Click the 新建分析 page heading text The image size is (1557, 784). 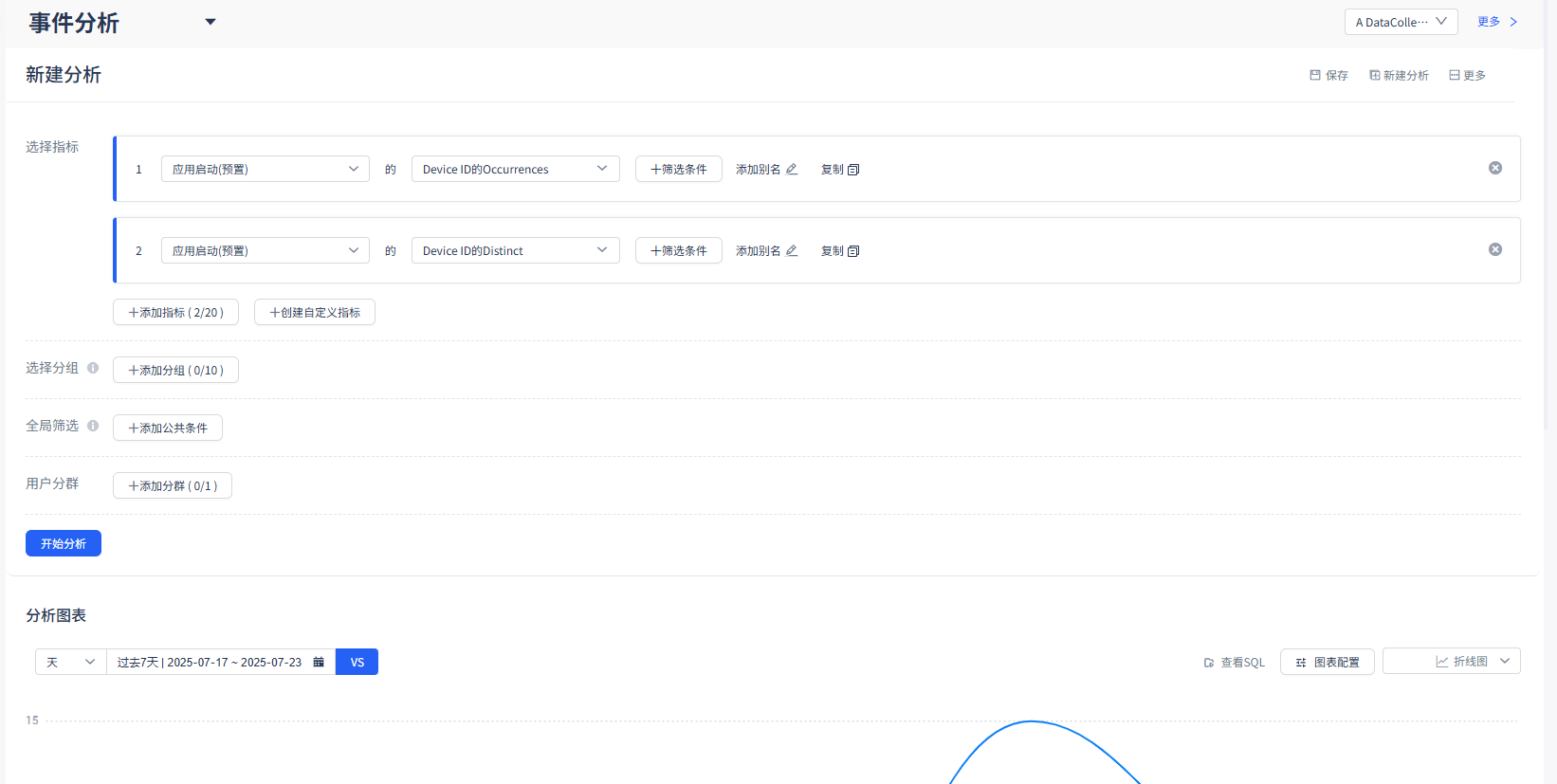click(64, 75)
